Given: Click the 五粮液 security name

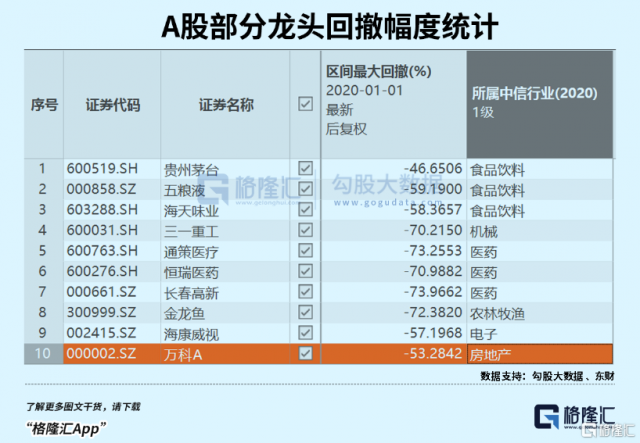Looking at the screenshot, I should [185, 189].
